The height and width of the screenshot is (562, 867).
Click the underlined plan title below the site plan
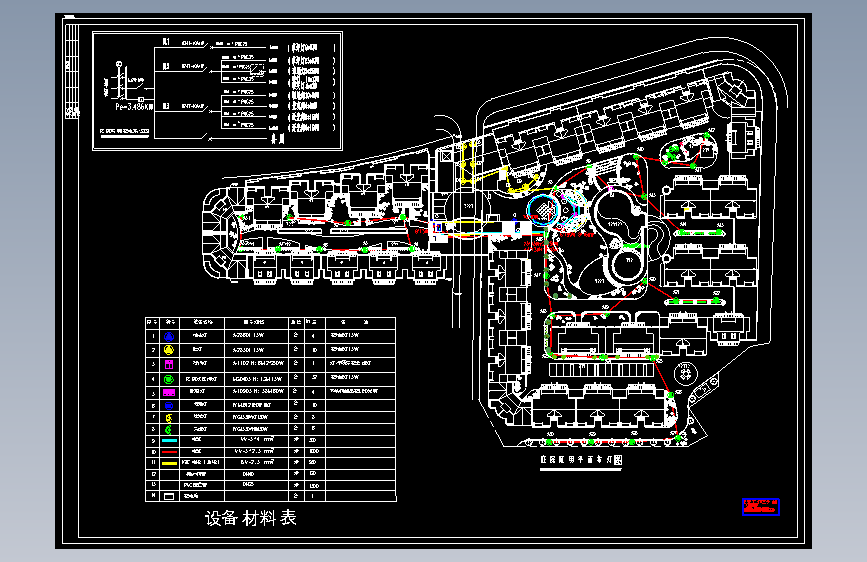click(x=581, y=460)
